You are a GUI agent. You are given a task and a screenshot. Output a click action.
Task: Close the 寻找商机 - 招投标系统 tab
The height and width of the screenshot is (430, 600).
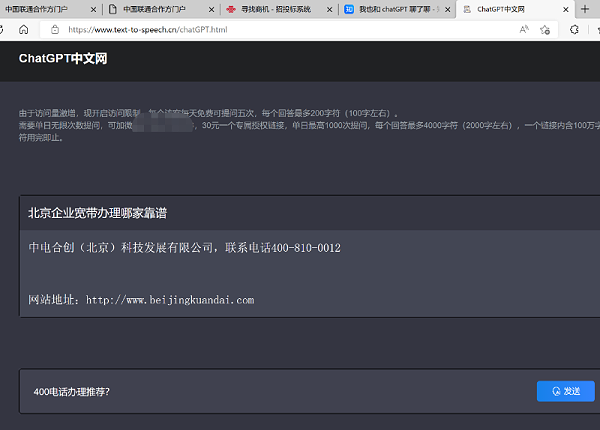(329, 10)
